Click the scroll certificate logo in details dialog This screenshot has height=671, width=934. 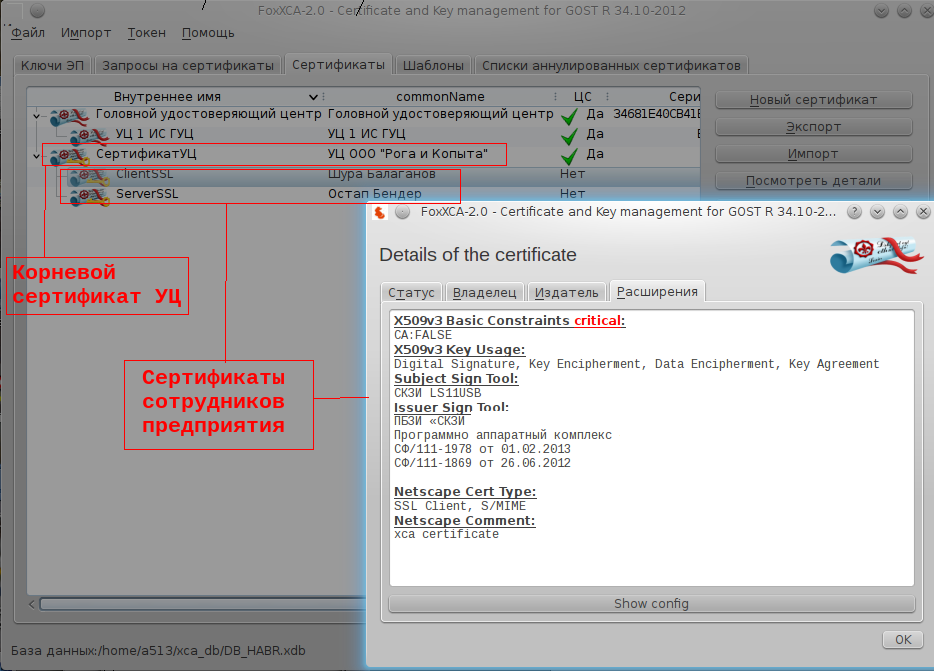tap(876, 255)
